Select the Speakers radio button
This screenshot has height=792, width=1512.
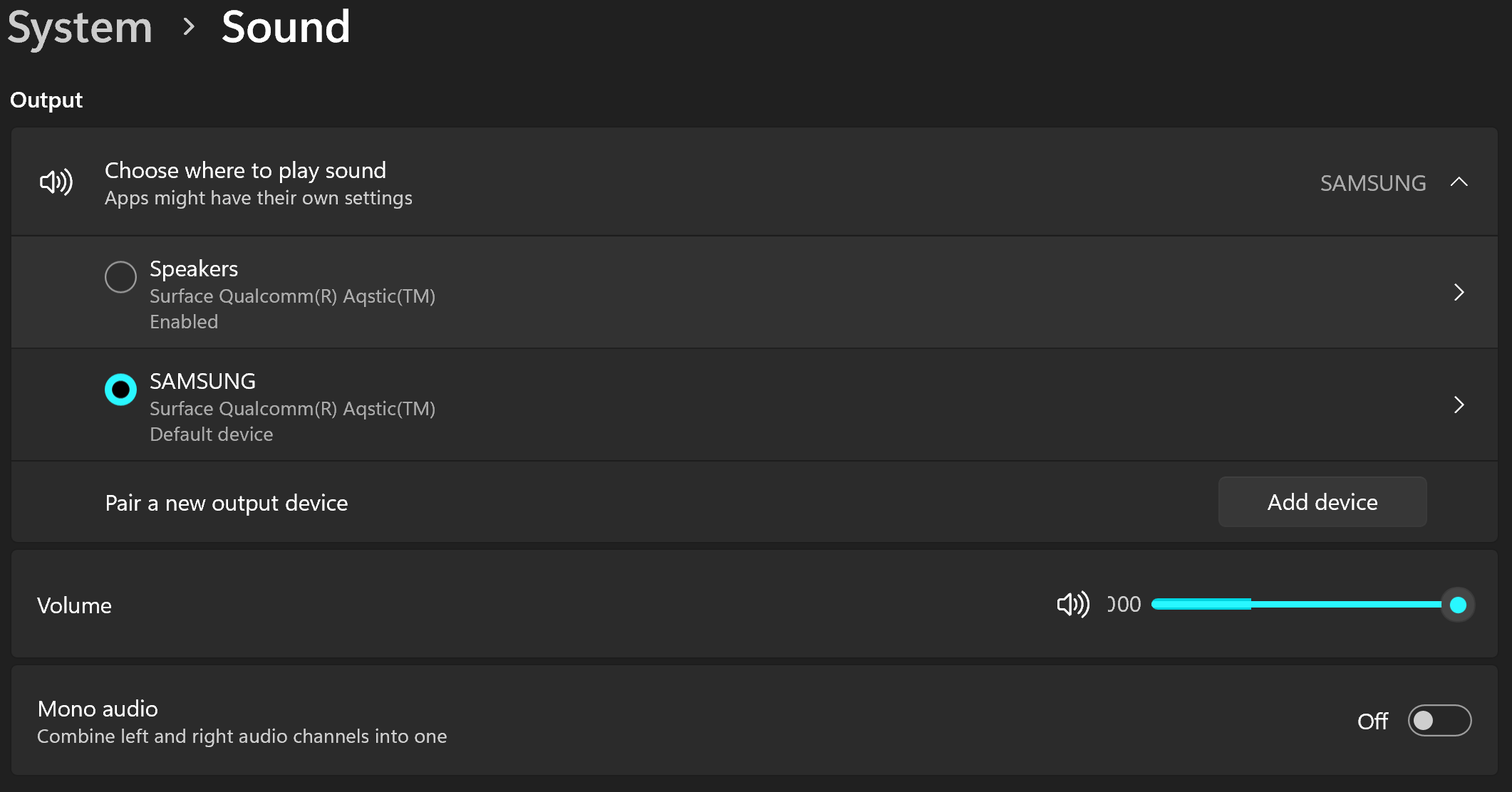coord(120,277)
